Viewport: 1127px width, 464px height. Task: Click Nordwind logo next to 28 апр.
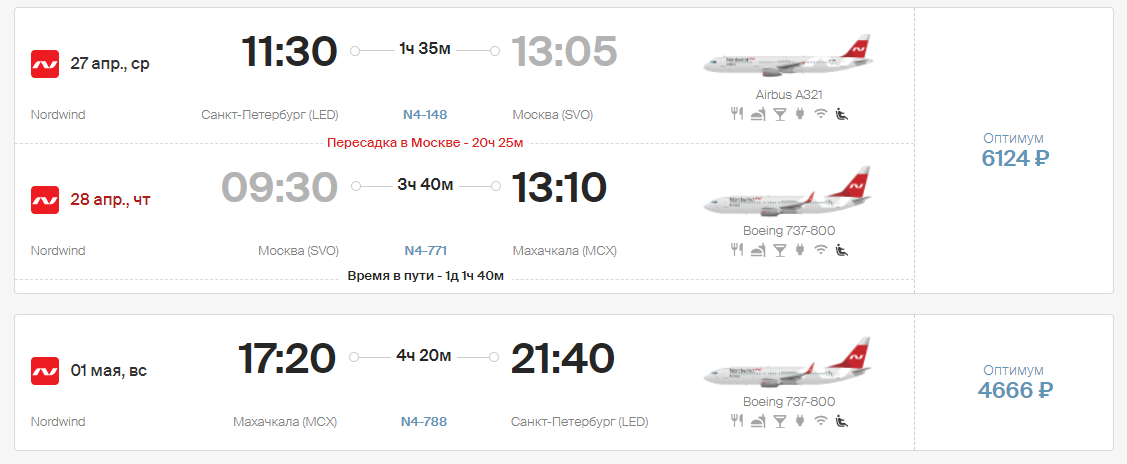click(x=45, y=200)
